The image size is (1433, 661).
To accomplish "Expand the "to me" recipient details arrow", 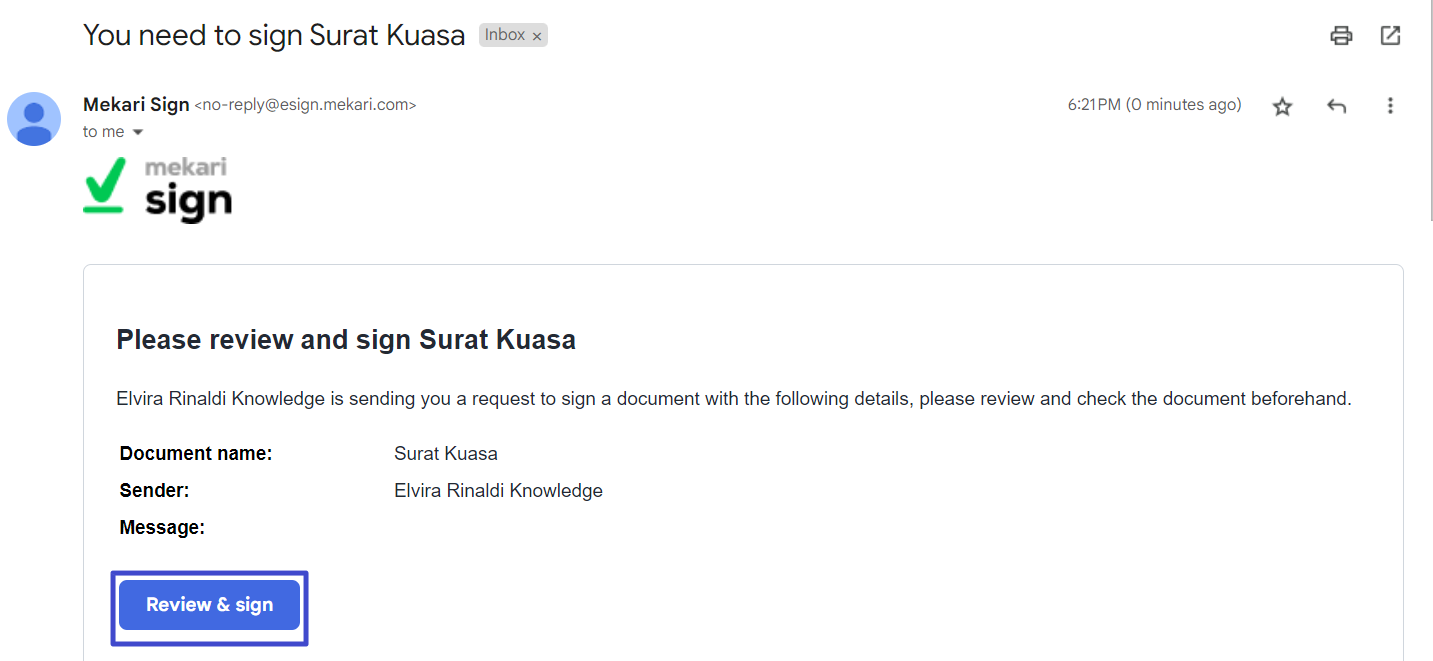I will [x=138, y=133].
